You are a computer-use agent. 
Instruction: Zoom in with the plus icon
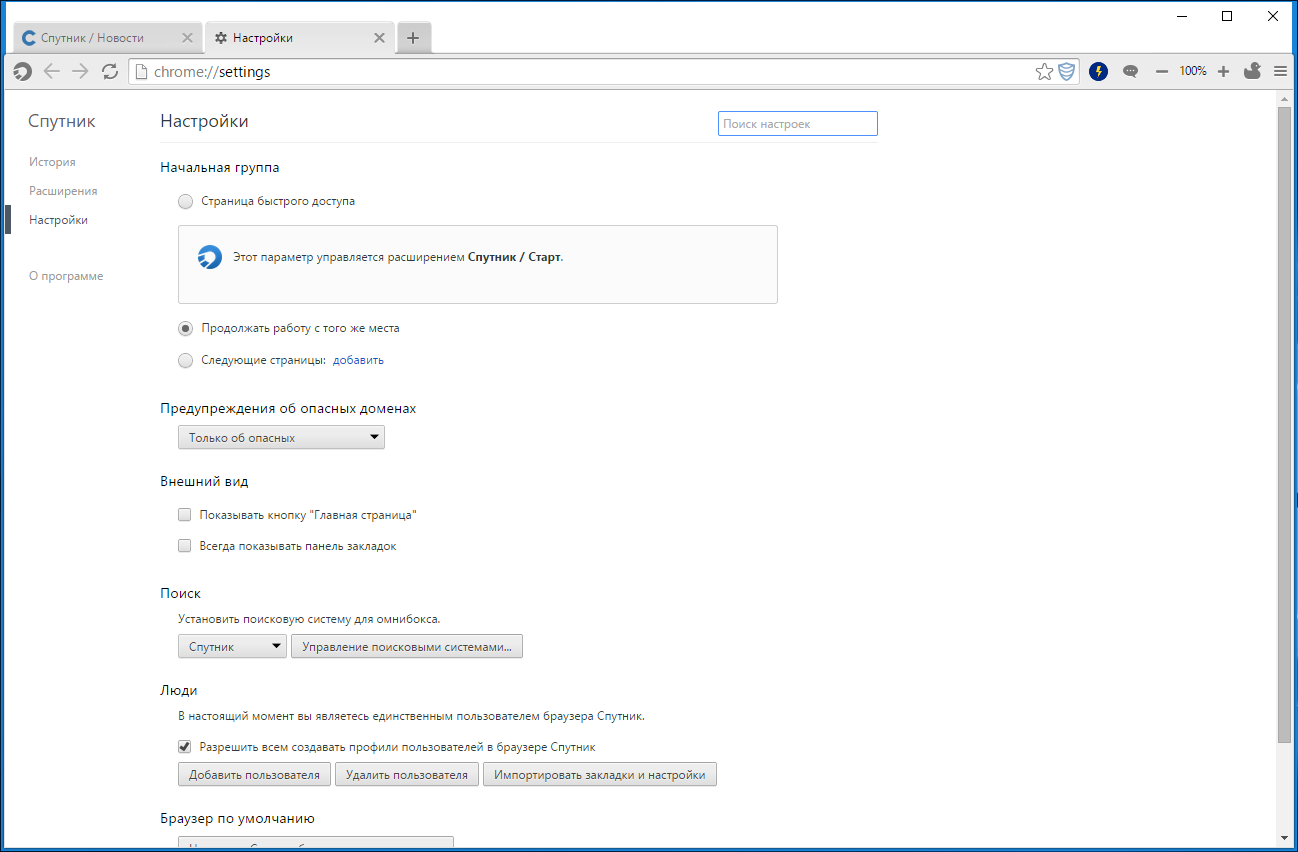pos(1223,71)
